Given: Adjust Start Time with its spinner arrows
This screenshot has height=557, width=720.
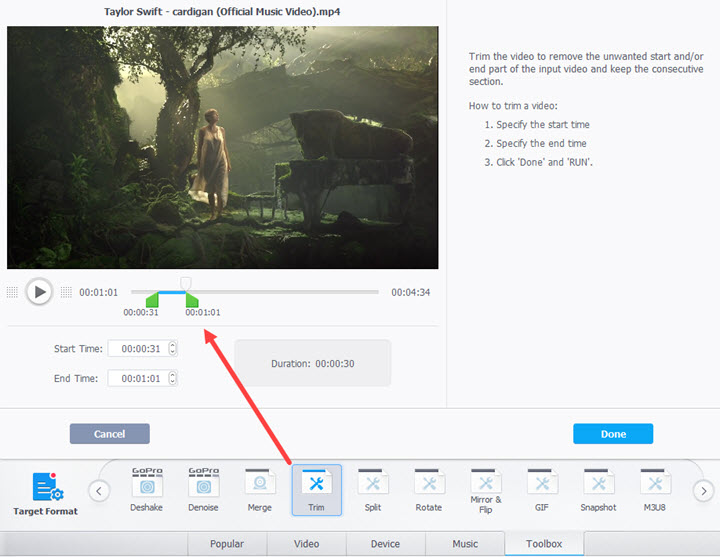Looking at the screenshot, I should [x=173, y=349].
